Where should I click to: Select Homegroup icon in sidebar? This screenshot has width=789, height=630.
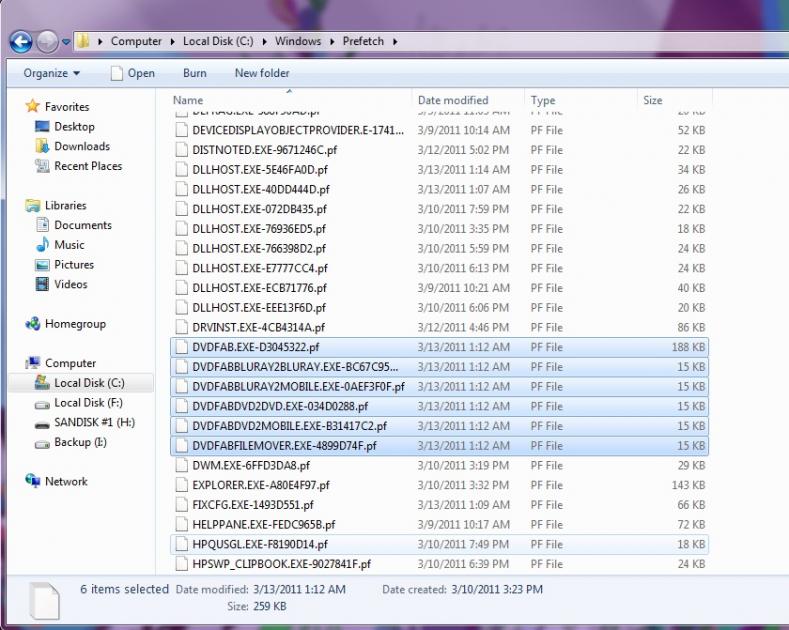(x=33, y=324)
